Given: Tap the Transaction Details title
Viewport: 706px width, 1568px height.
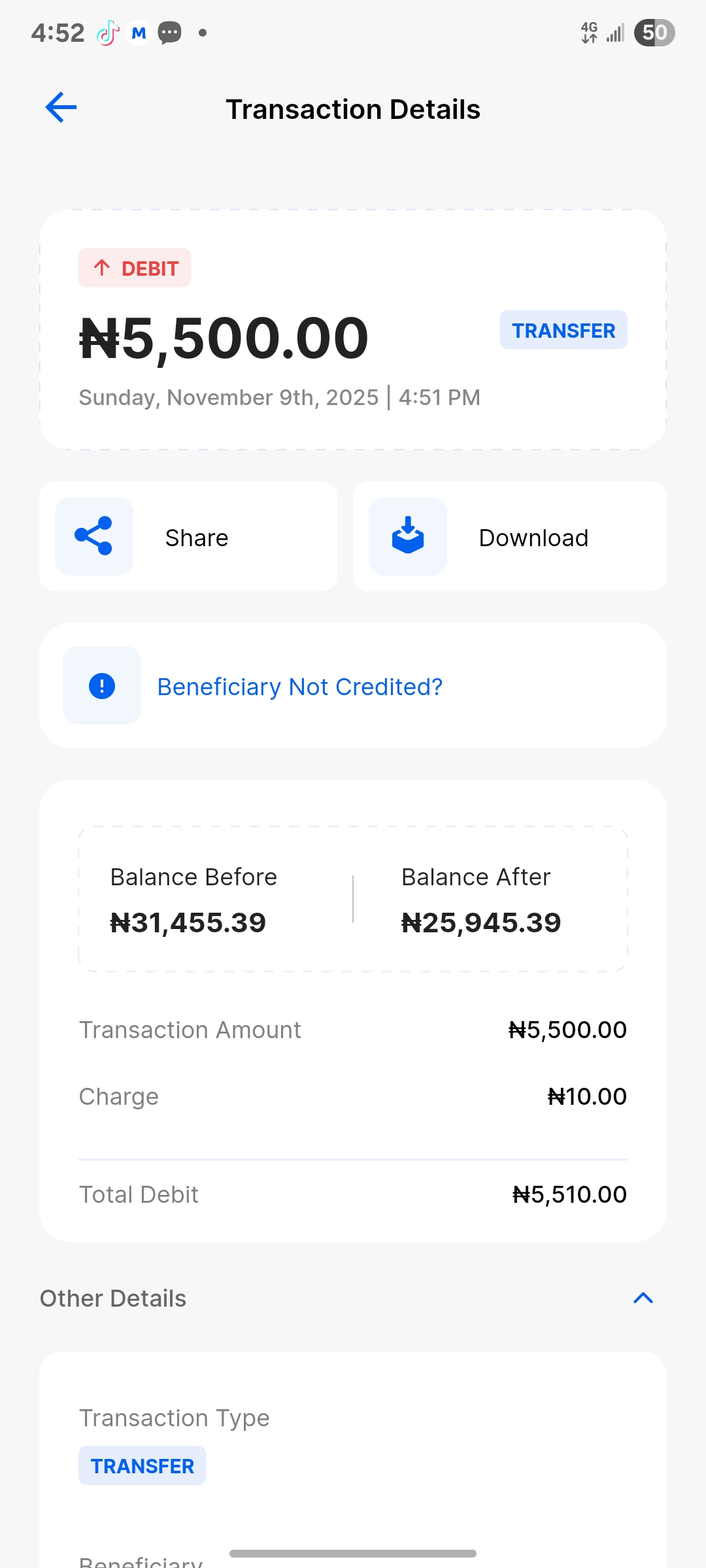Looking at the screenshot, I should (x=353, y=109).
